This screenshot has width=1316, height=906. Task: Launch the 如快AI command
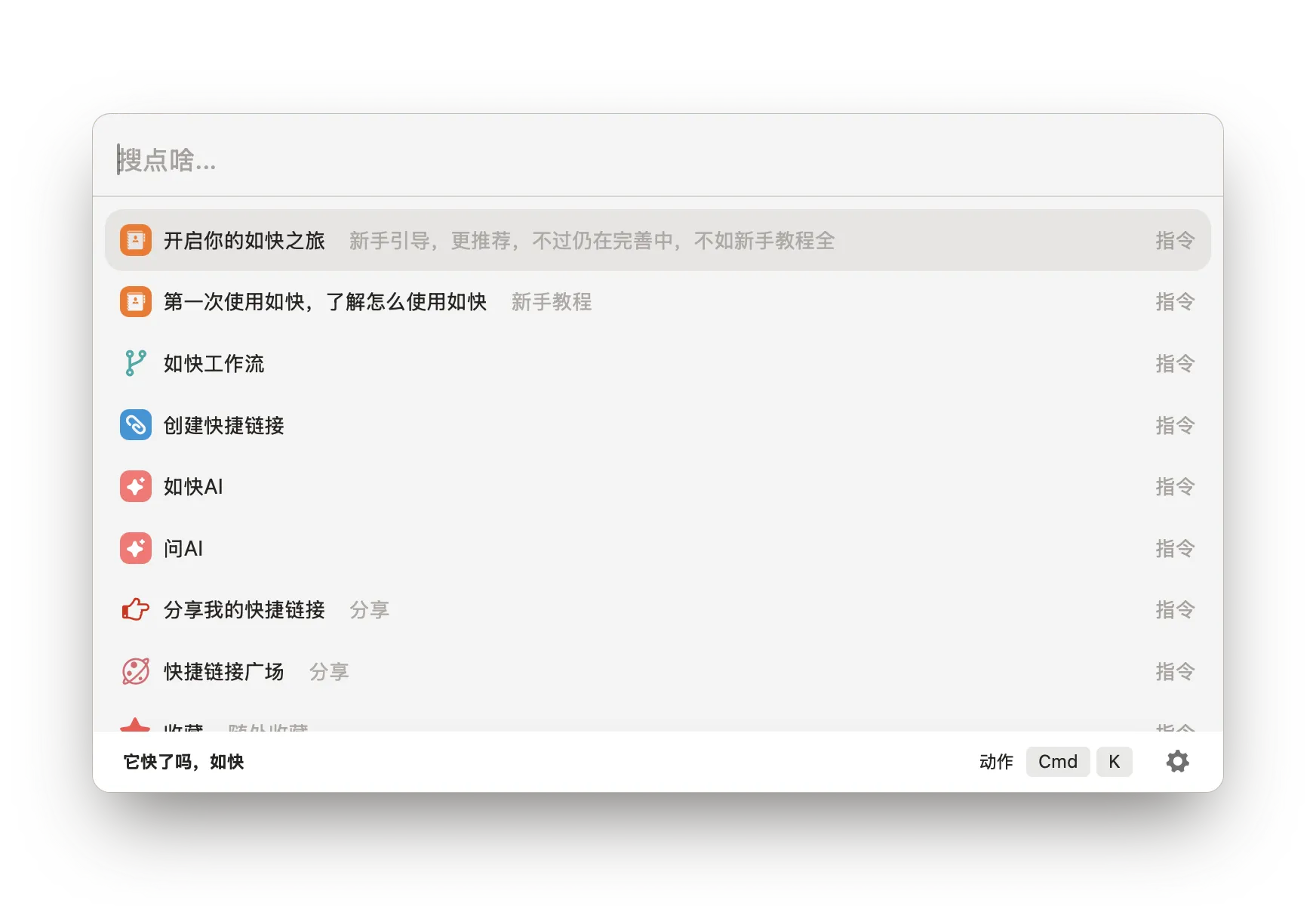pyautogui.click(x=657, y=486)
